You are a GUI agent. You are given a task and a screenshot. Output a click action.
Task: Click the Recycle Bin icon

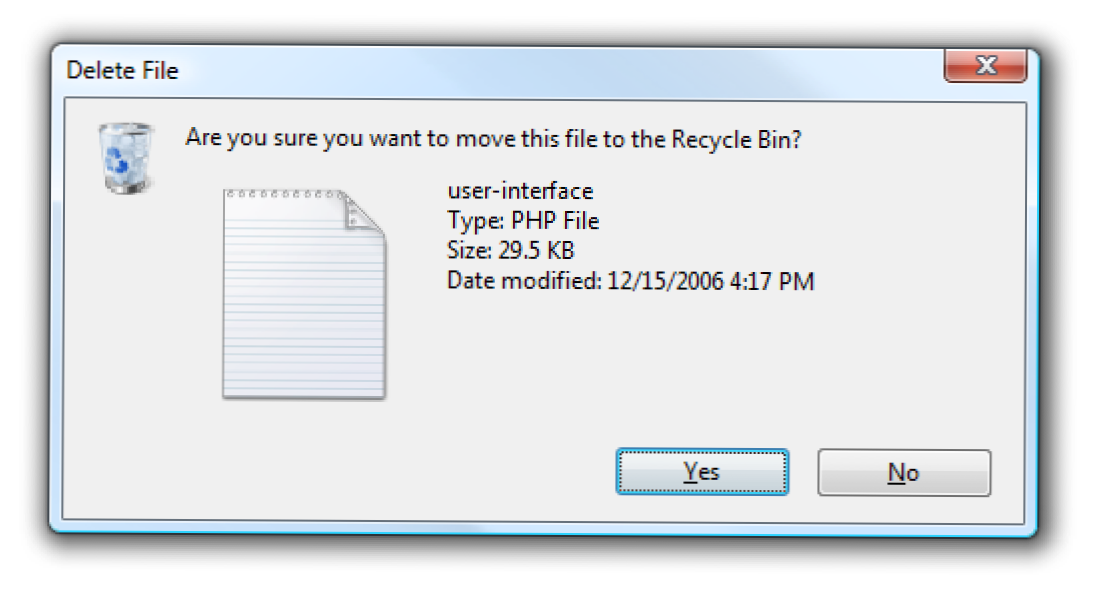[x=125, y=157]
